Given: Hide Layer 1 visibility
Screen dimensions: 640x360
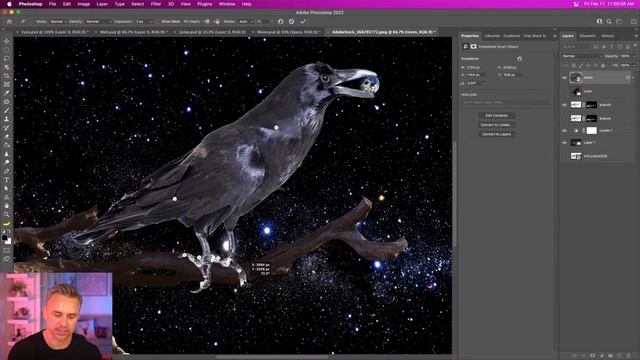Looking at the screenshot, I should point(564,142).
